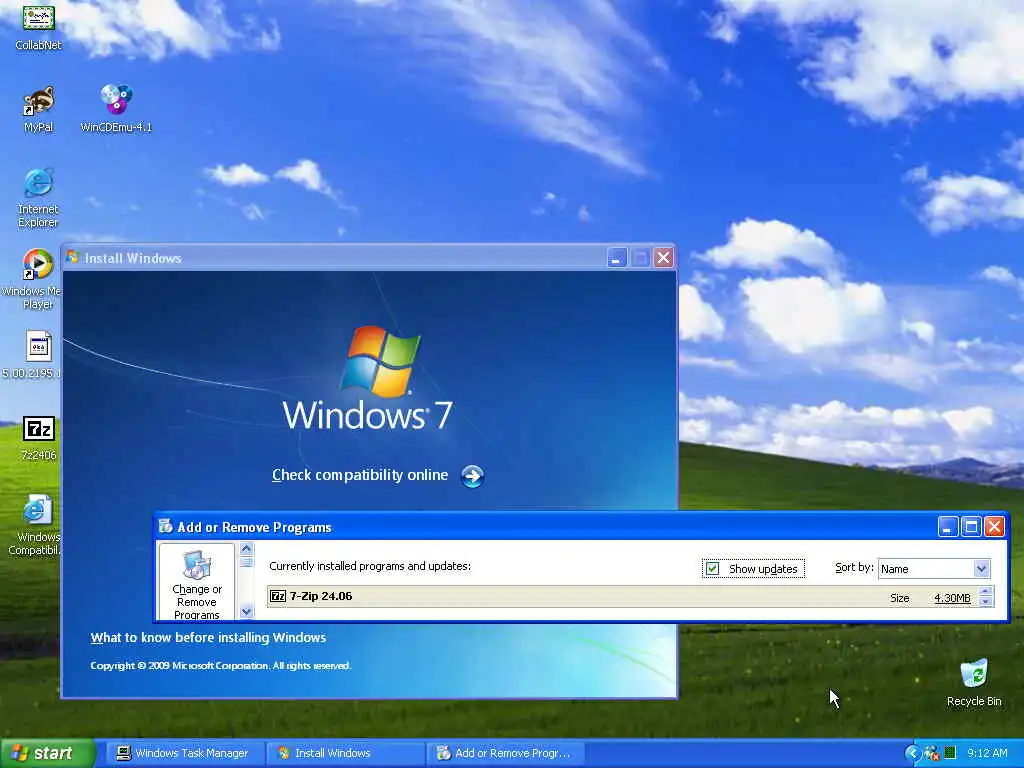Select the WinCDEmu-4.1 desktop icon
1024x768 pixels.
coord(116,99)
